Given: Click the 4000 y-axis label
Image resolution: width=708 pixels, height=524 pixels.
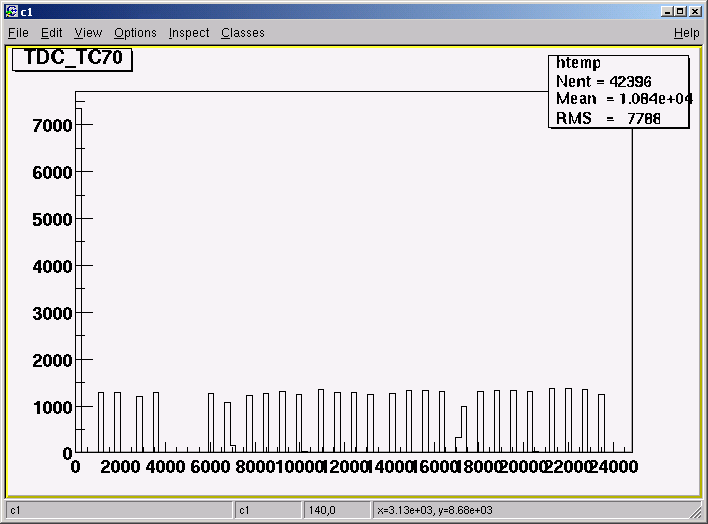Looking at the screenshot, I should click(52, 267).
